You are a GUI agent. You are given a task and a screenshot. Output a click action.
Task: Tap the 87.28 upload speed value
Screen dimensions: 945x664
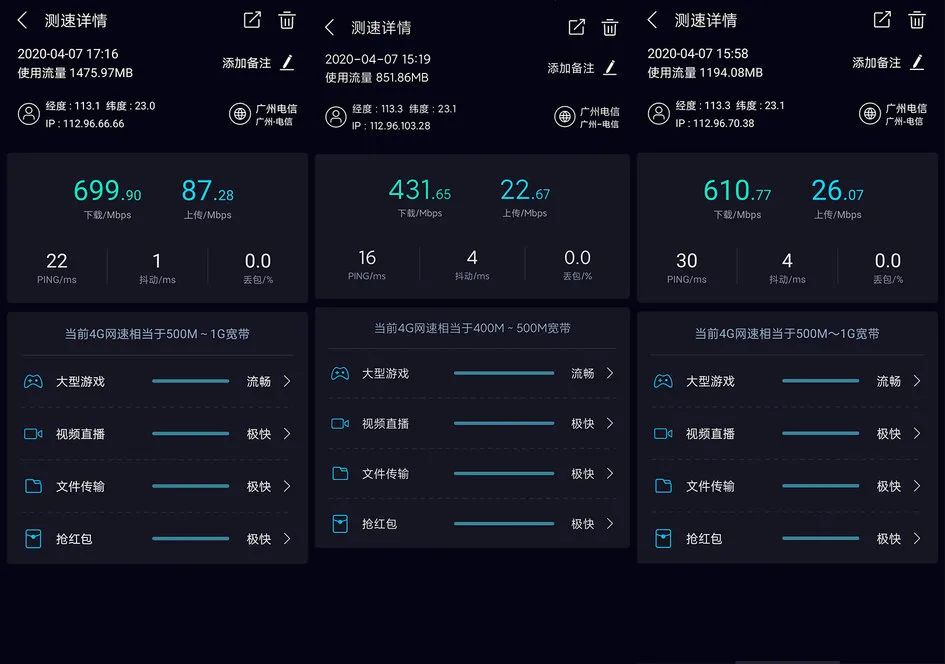click(x=207, y=190)
